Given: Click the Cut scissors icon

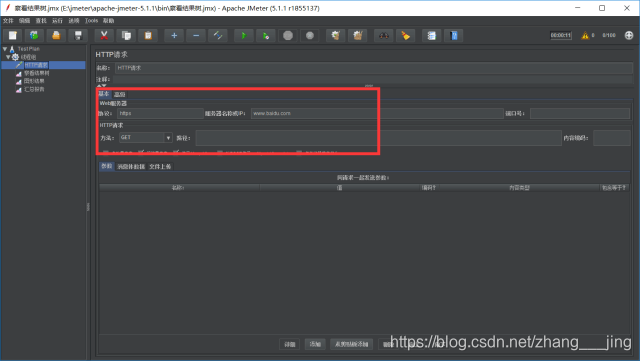Looking at the screenshot, I should click(x=104, y=36).
